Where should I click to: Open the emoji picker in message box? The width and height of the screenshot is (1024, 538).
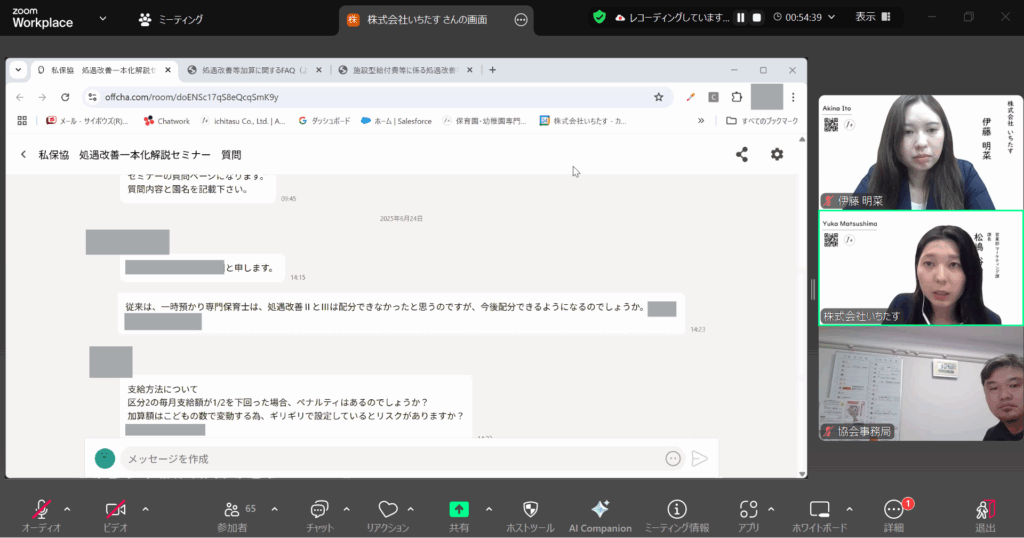673,458
